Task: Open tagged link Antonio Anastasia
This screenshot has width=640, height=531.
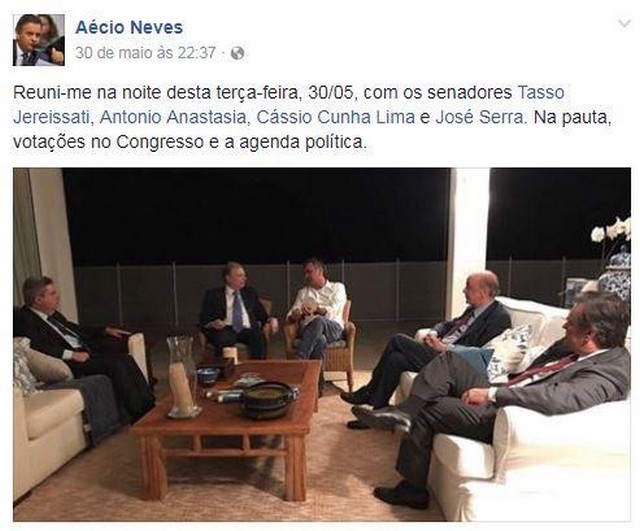Action: click(x=172, y=117)
